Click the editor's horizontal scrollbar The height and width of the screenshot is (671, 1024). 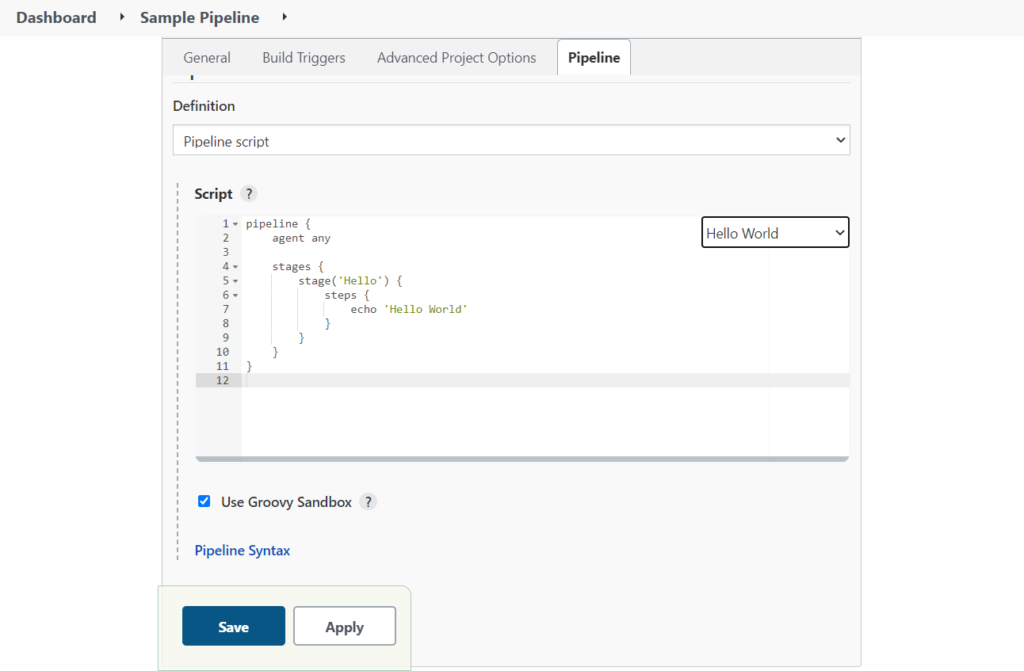click(x=520, y=457)
